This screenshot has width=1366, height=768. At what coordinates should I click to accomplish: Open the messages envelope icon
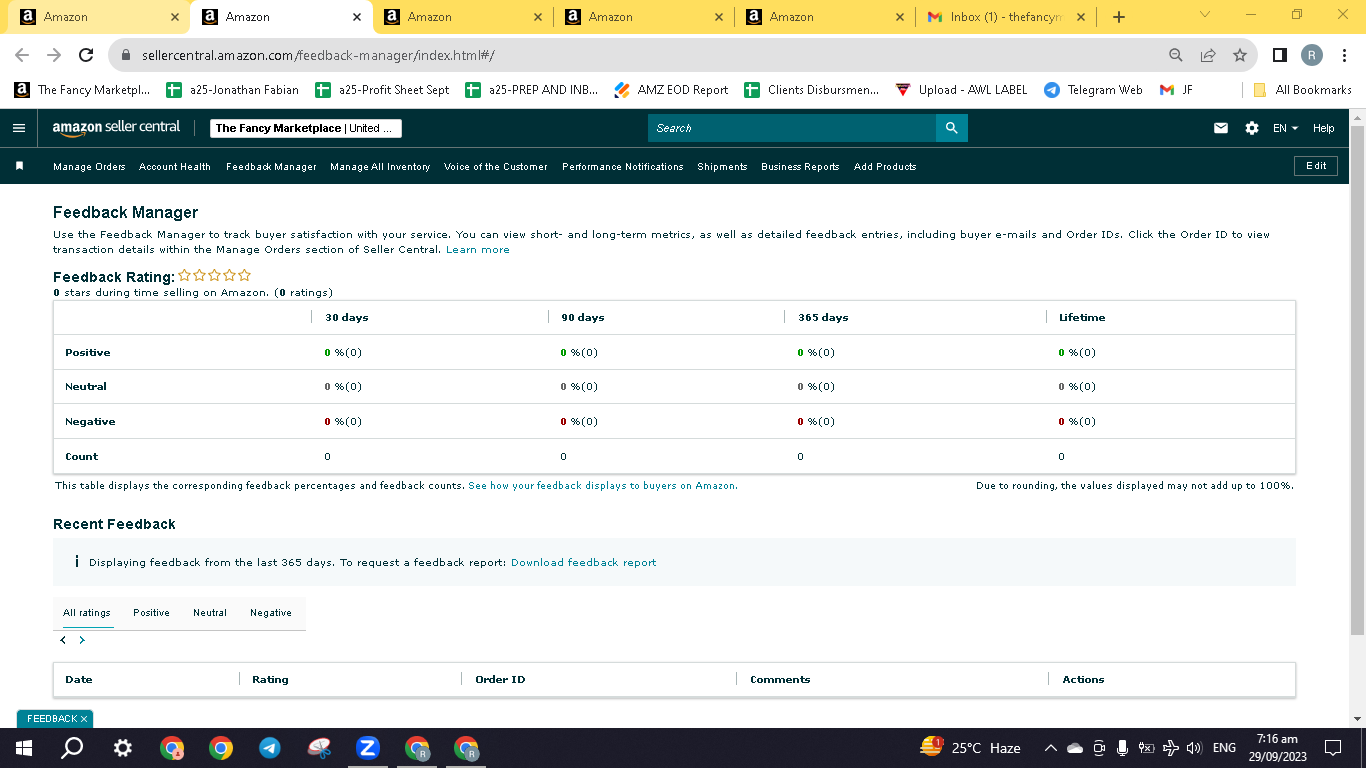[x=1221, y=128]
